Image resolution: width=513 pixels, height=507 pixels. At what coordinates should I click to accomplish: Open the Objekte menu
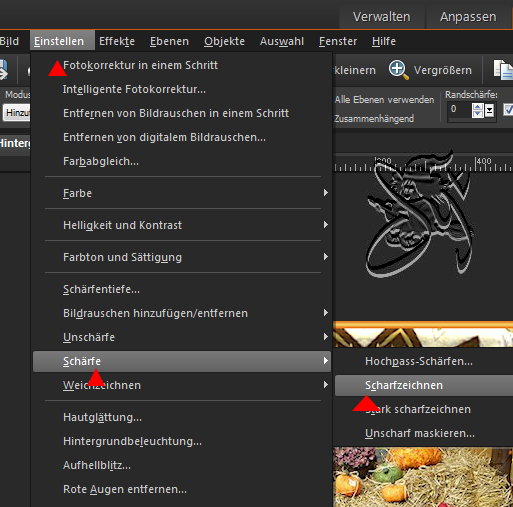pyautogui.click(x=224, y=41)
